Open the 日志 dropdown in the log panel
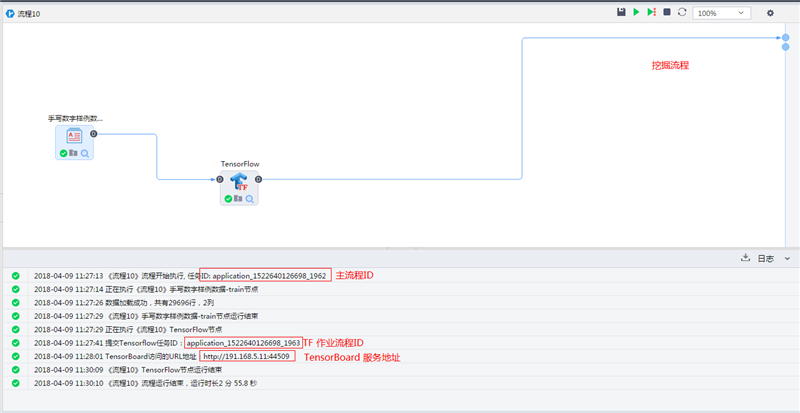The width and height of the screenshot is (800, 413). pyautogui.click(x=769, y=258)
